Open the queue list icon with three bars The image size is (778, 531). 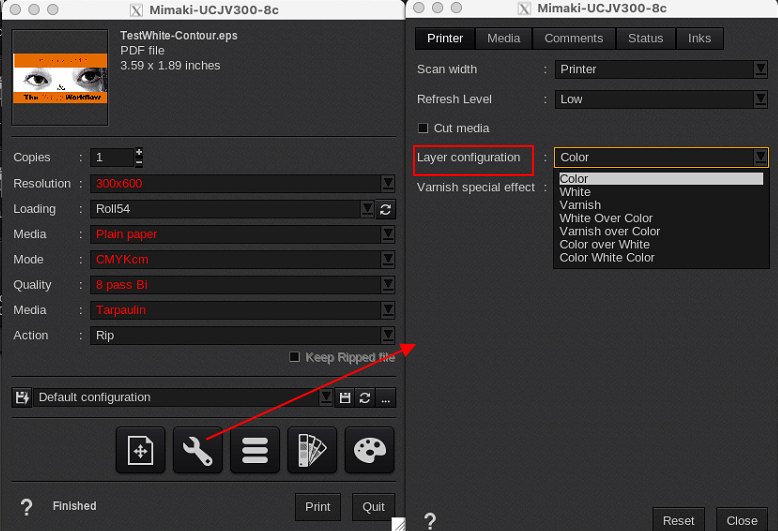(x=255, y=450)
